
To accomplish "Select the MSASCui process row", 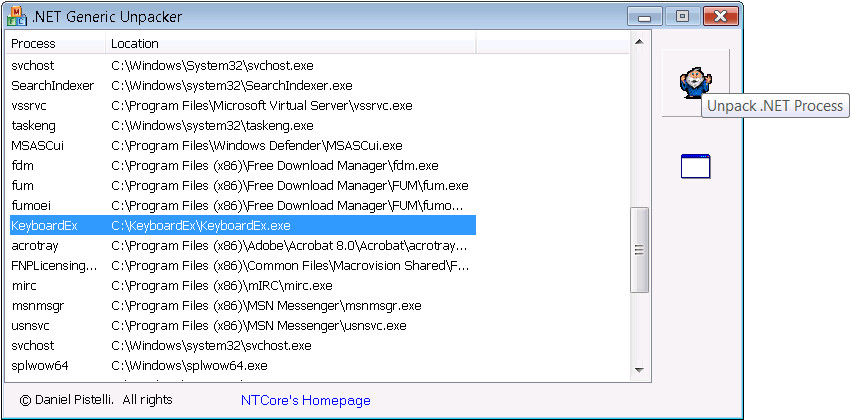I will (243, 146).
